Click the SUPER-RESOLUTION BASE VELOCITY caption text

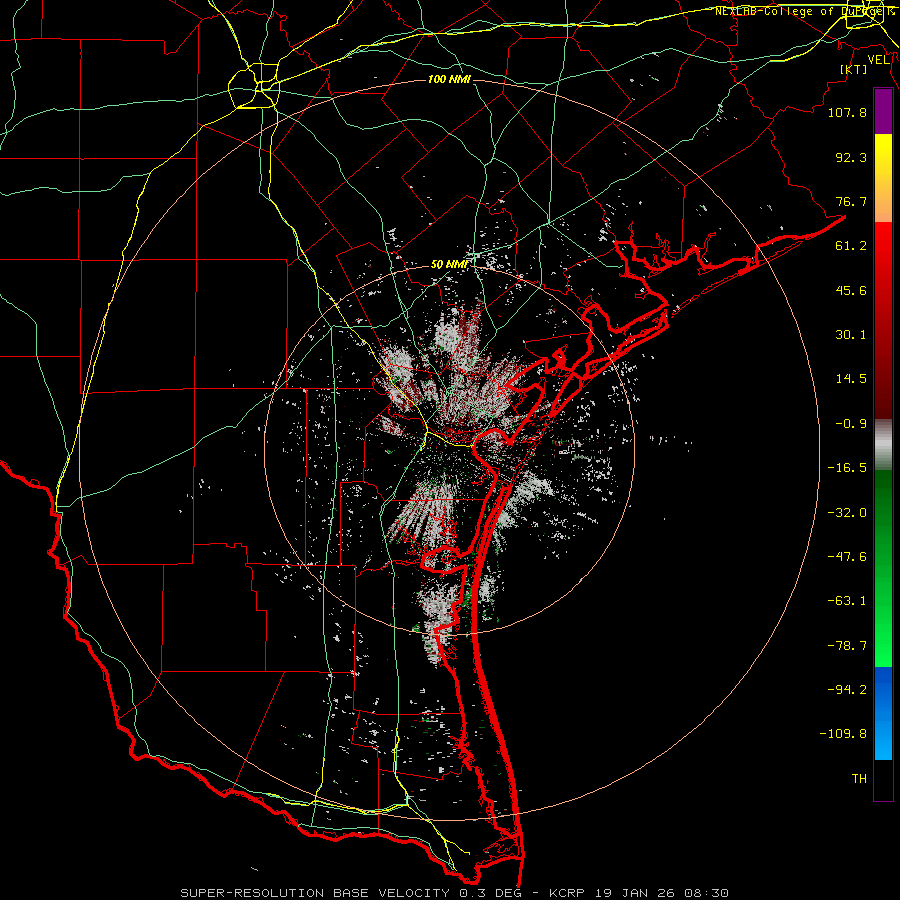[315, 893]
